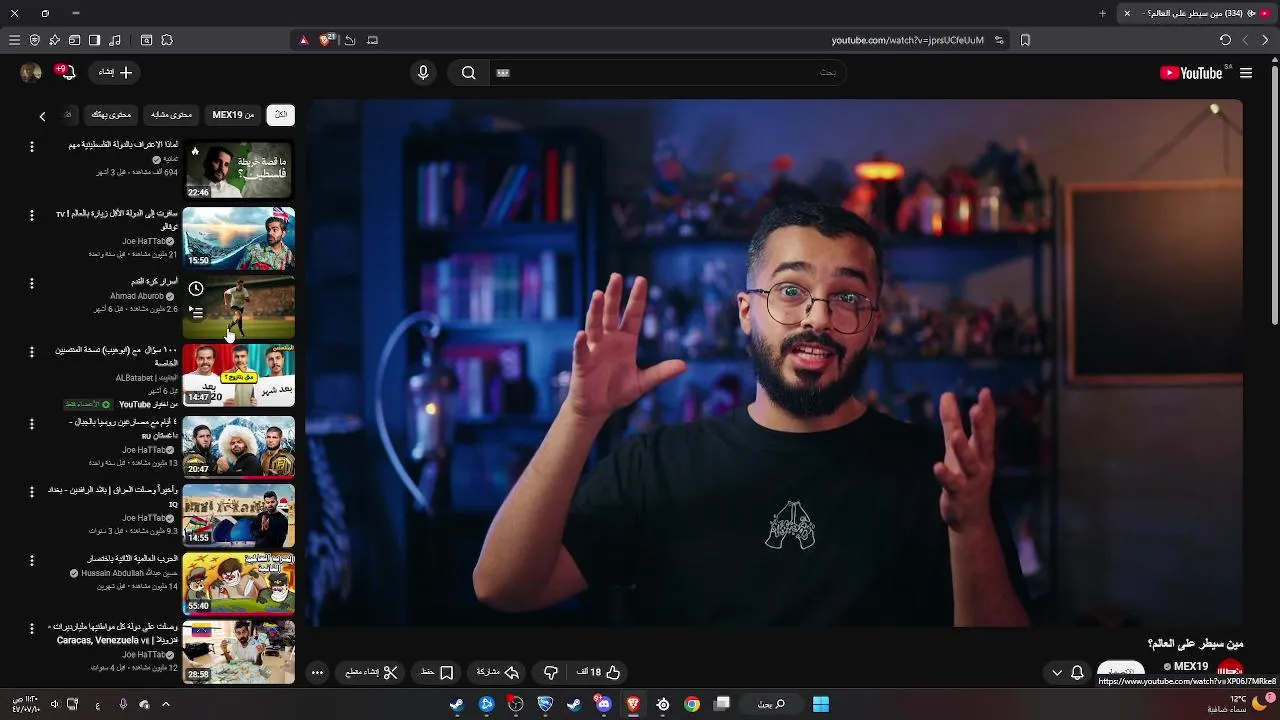Viewport: 1280px width, 720px height.
Task: Click the YouTube search magnifier button
Action: point(468,72)
